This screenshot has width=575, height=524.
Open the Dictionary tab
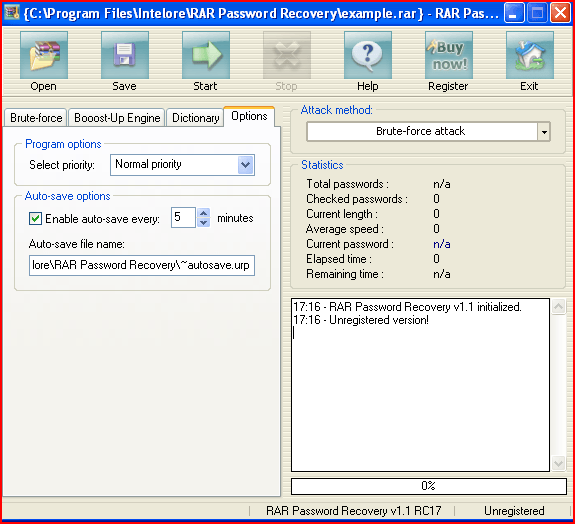point(195,118)
